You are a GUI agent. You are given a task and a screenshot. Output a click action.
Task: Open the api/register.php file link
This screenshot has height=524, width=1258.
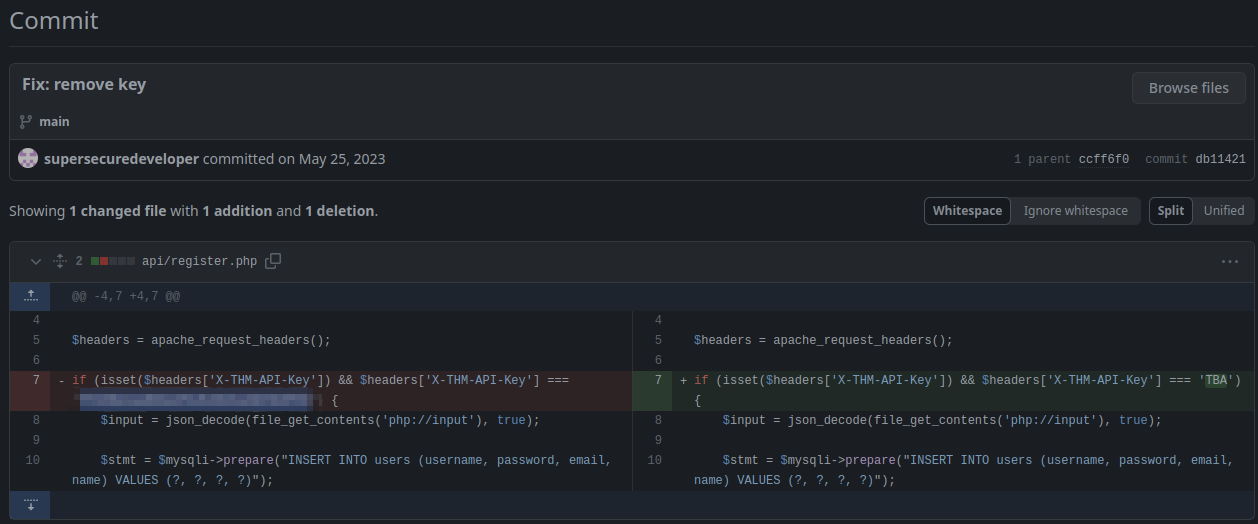tap(199, 261)
